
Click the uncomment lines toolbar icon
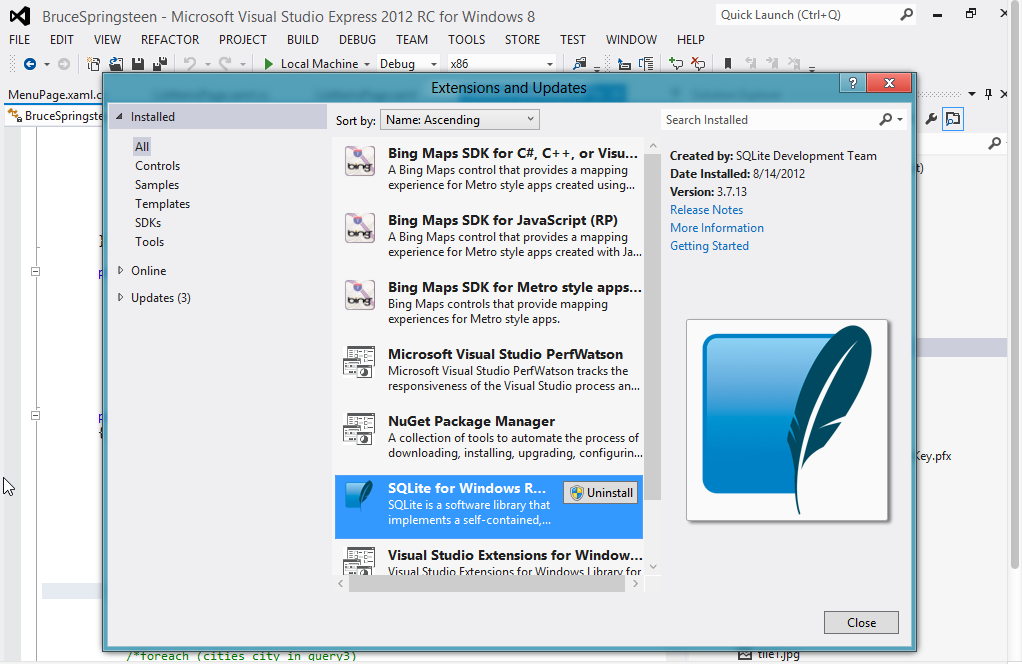point(698,64)
